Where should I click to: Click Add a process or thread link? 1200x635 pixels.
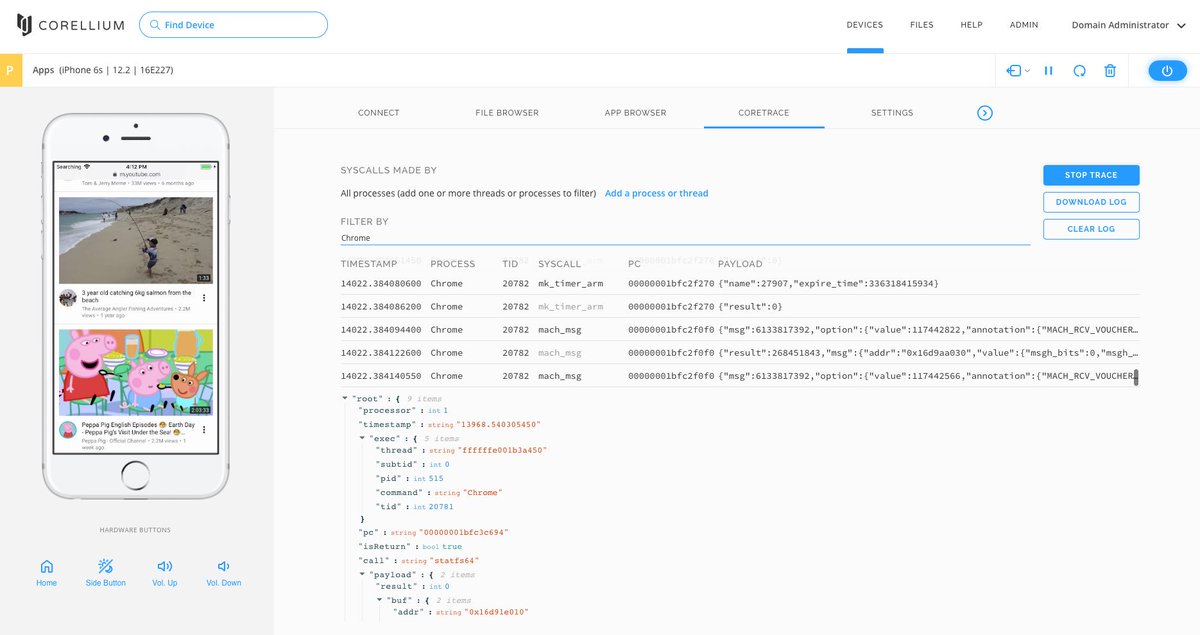(656, 193)
